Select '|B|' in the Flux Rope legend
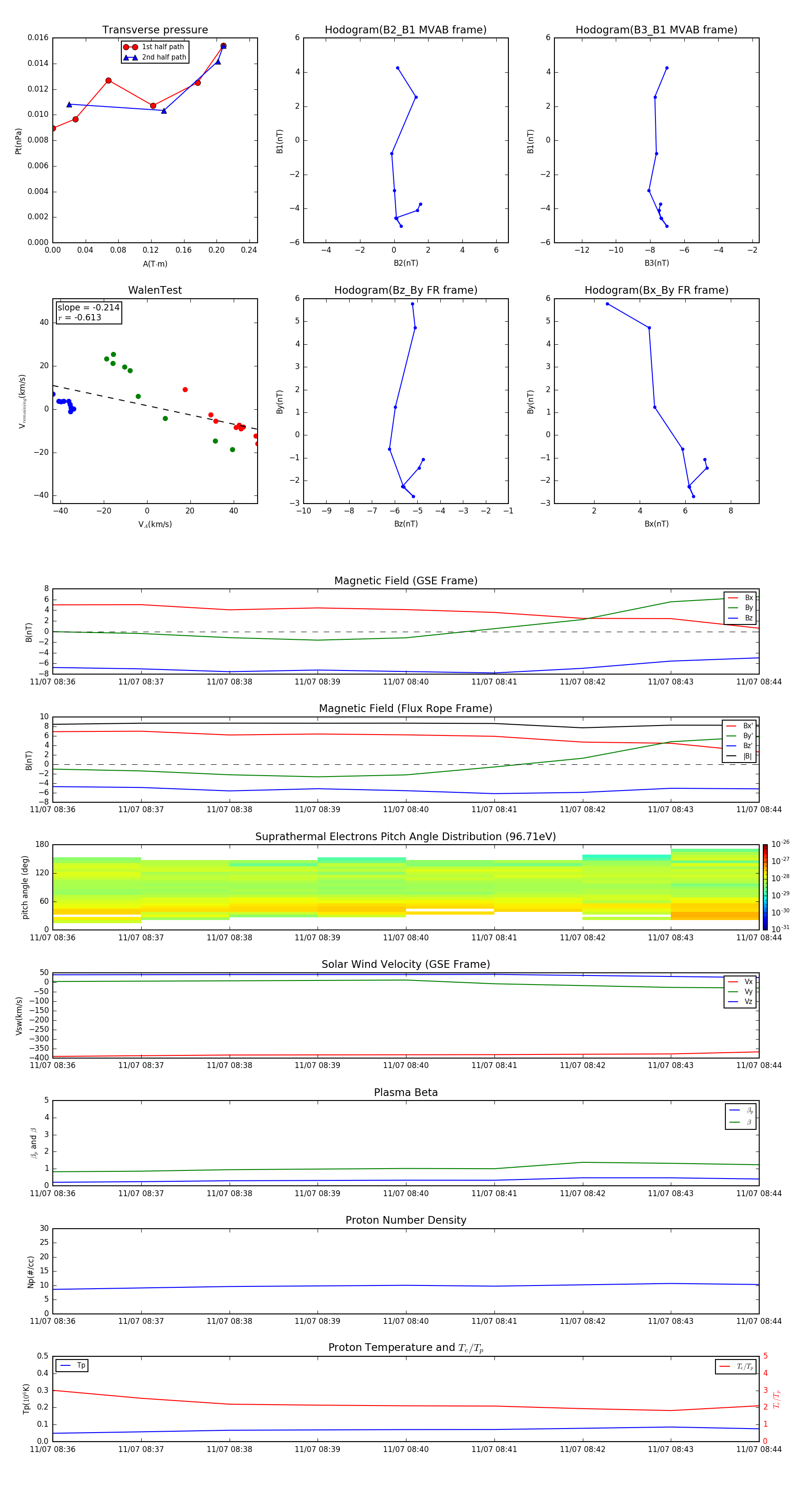This screenshot has height=1489, width=812. [740, 756]
